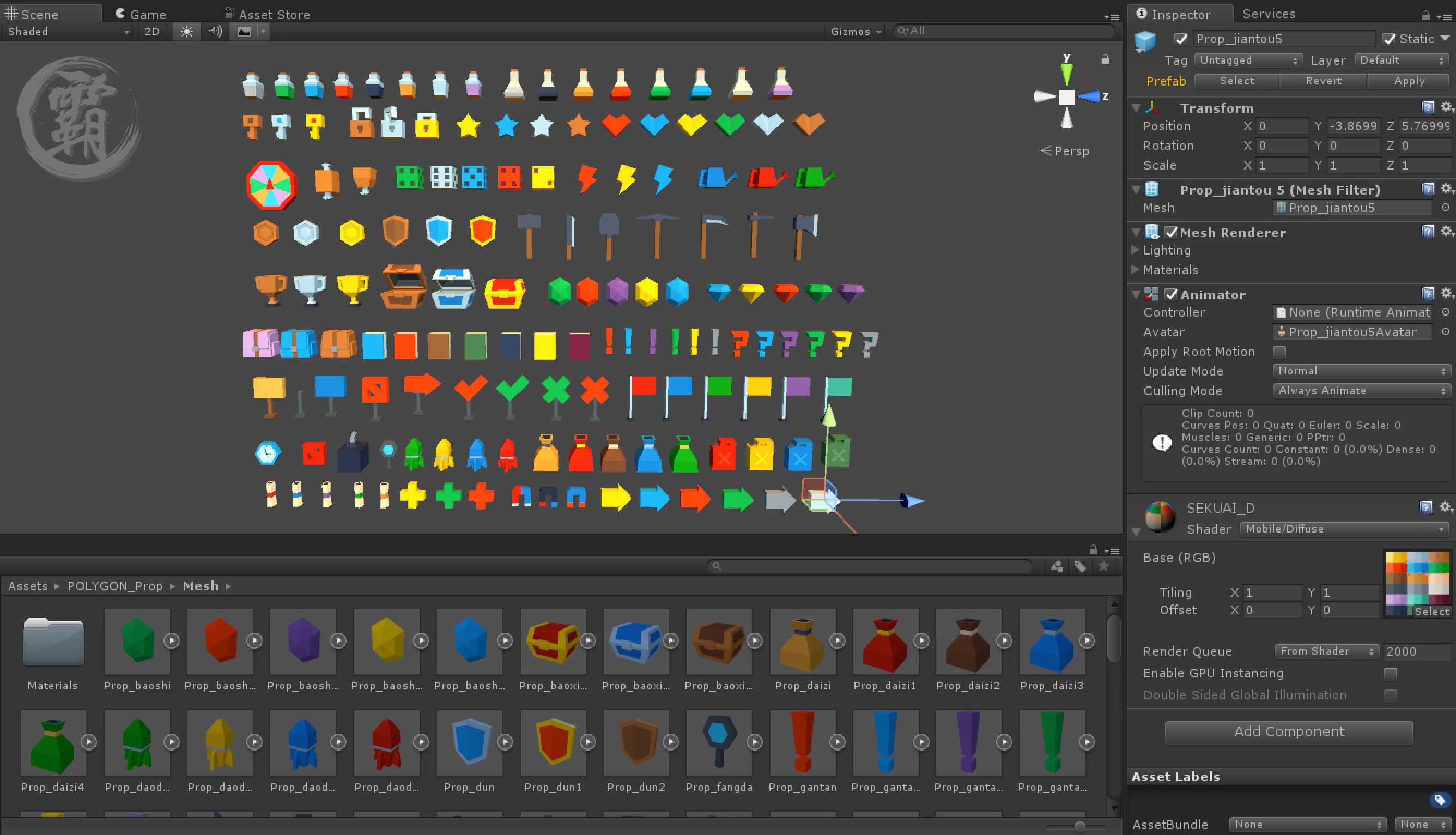
Task: Click Prefab Select button
Action: coord(1237,81)
